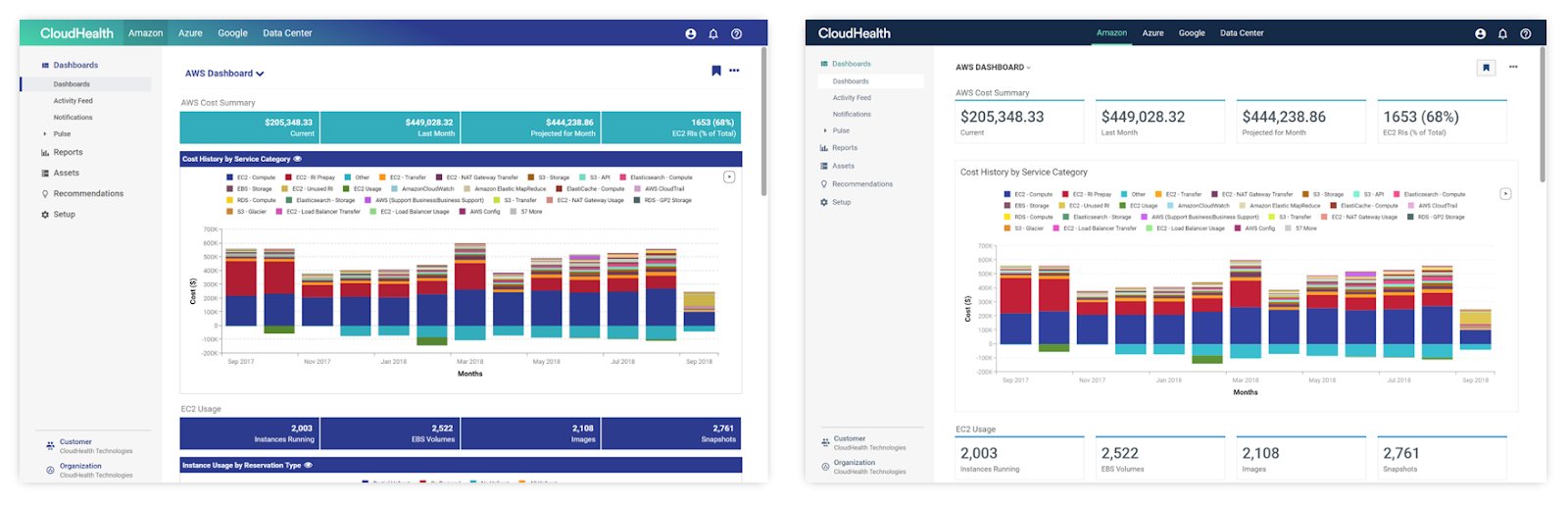1568x505 pixels.
Task: Expand 57 More legend in dark-header window
Action: [x=1300, y=228]
